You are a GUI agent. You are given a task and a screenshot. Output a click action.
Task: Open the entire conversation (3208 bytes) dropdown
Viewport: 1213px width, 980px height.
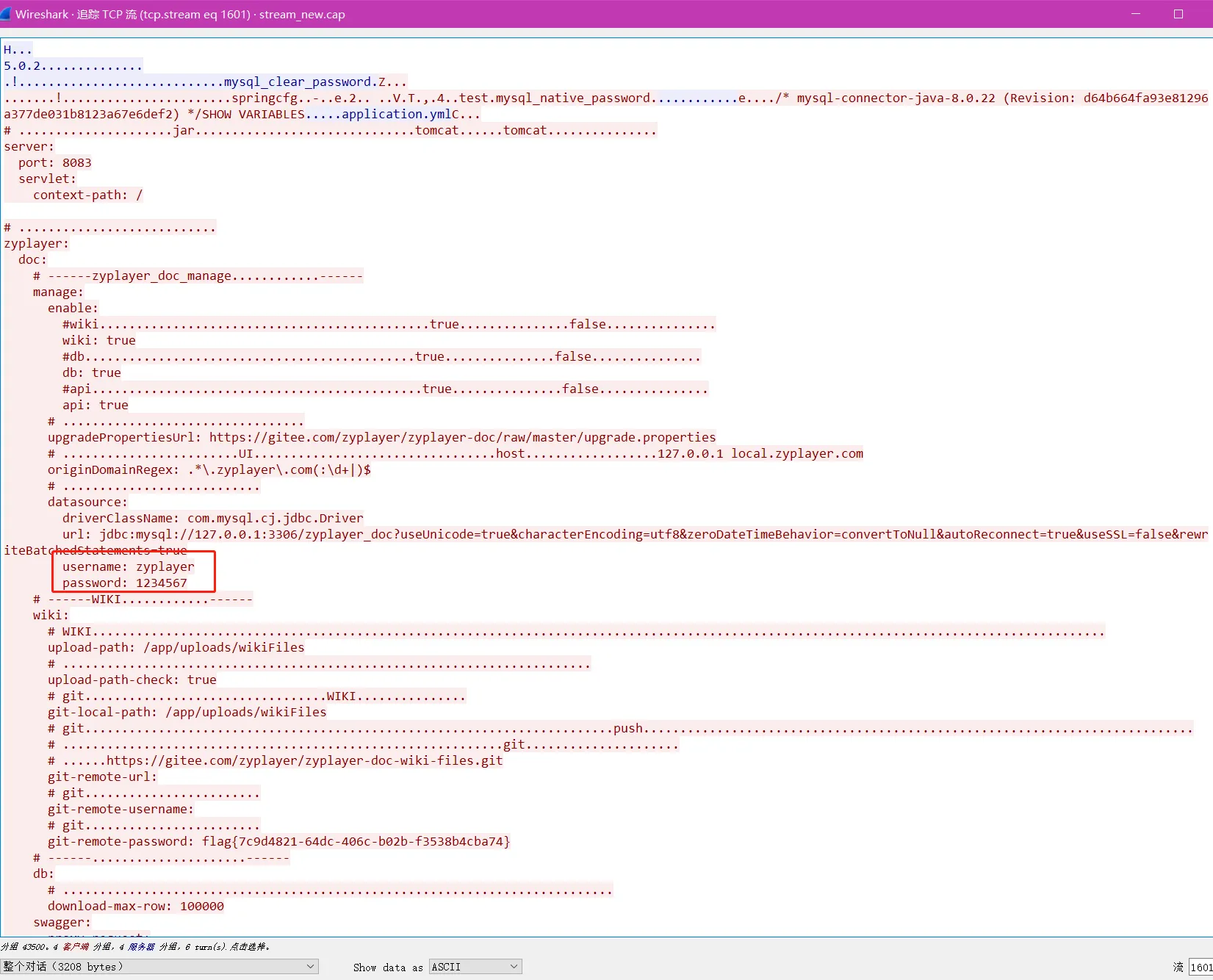pyautogui.click(x=159, y=967)
